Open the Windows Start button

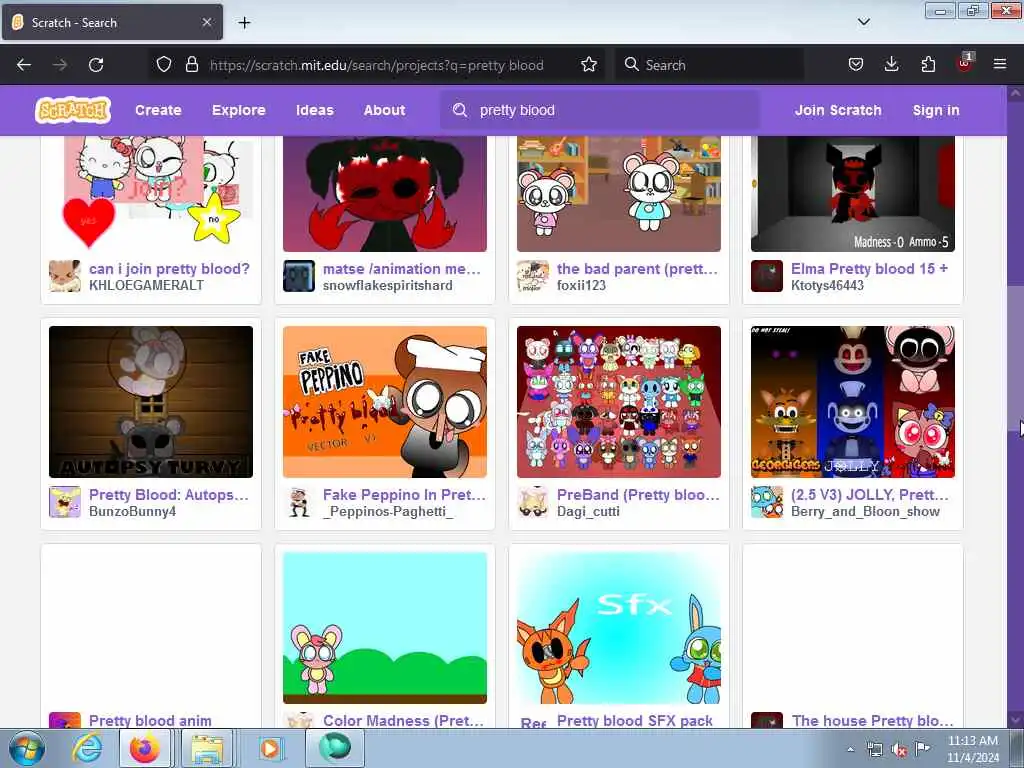pos(27,748)
